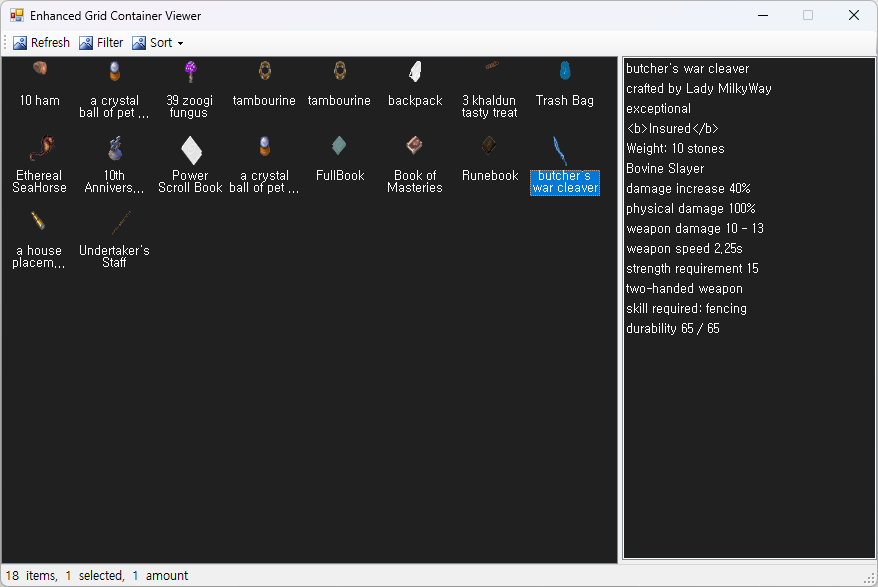Click the 'tambourine' label next to zoogi fungus
Viewport: 878px width, 587px height.
[x=264, y=101]
